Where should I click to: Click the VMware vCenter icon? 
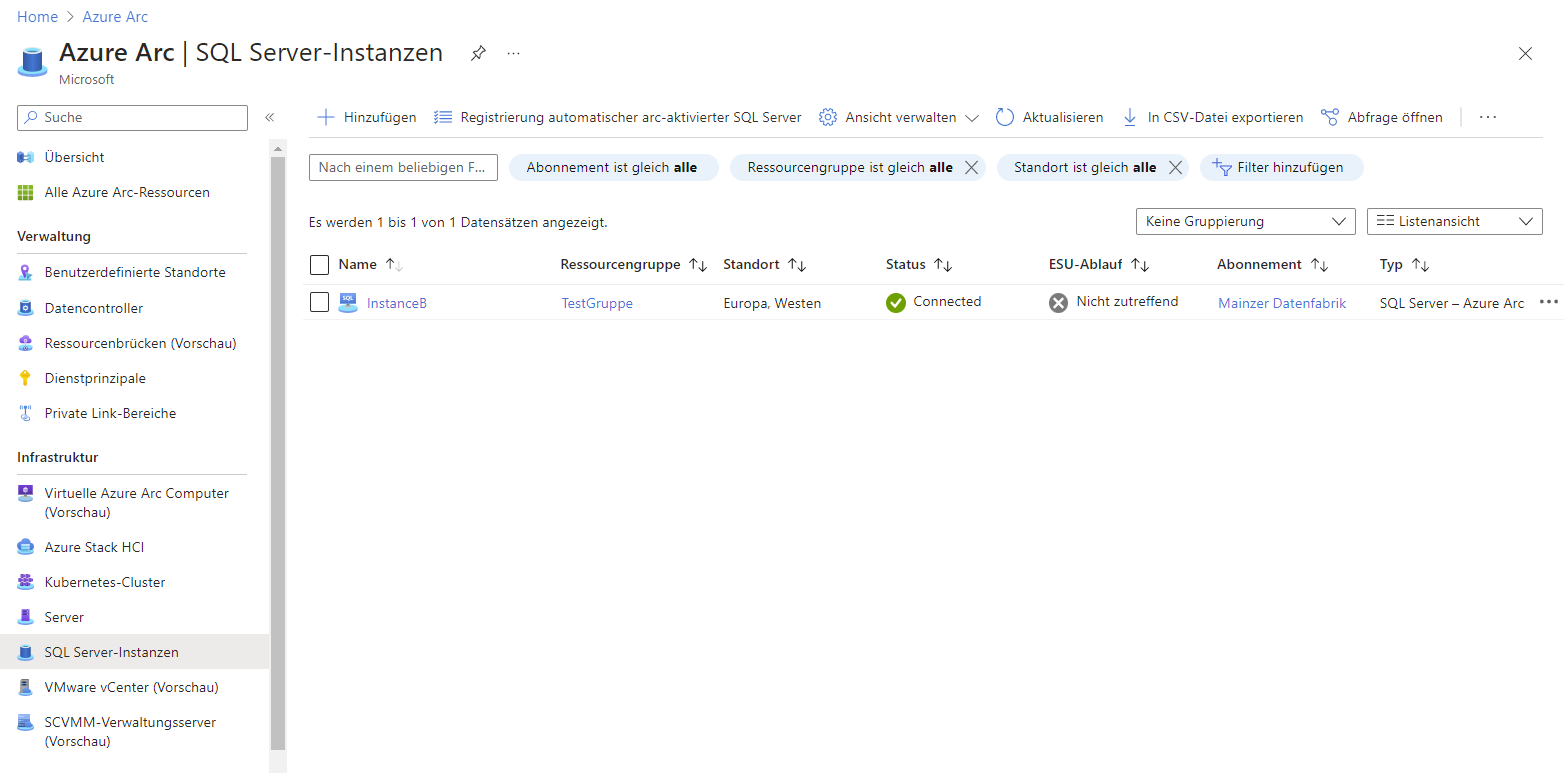click(x=26, y=687)
